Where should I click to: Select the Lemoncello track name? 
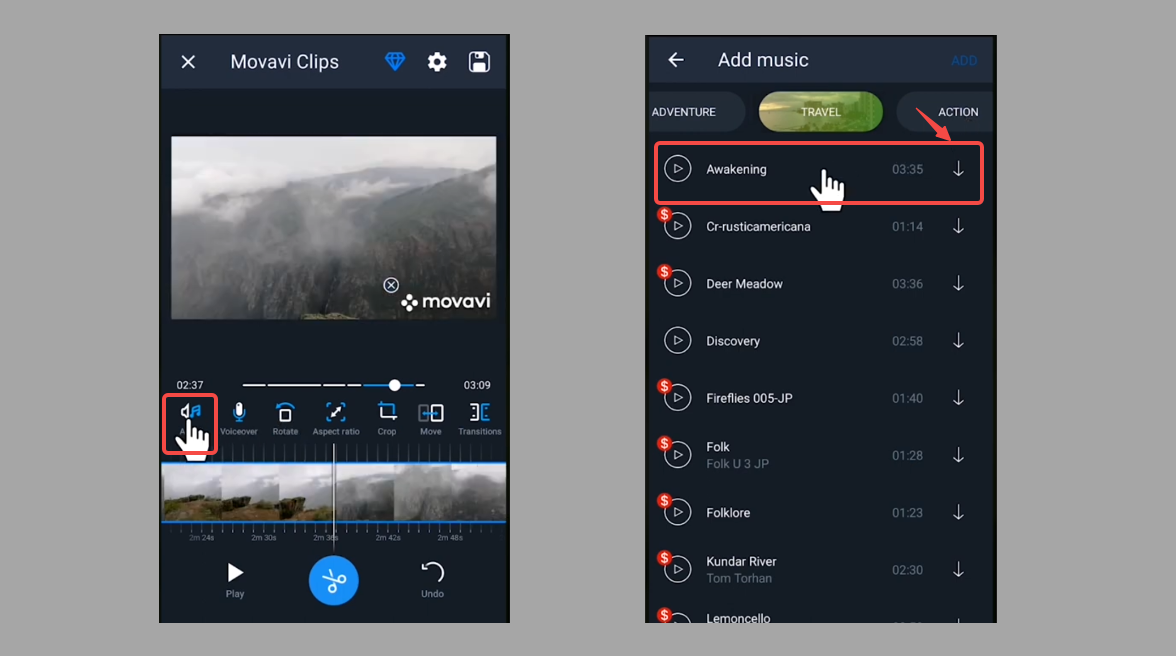pos(738,618)
